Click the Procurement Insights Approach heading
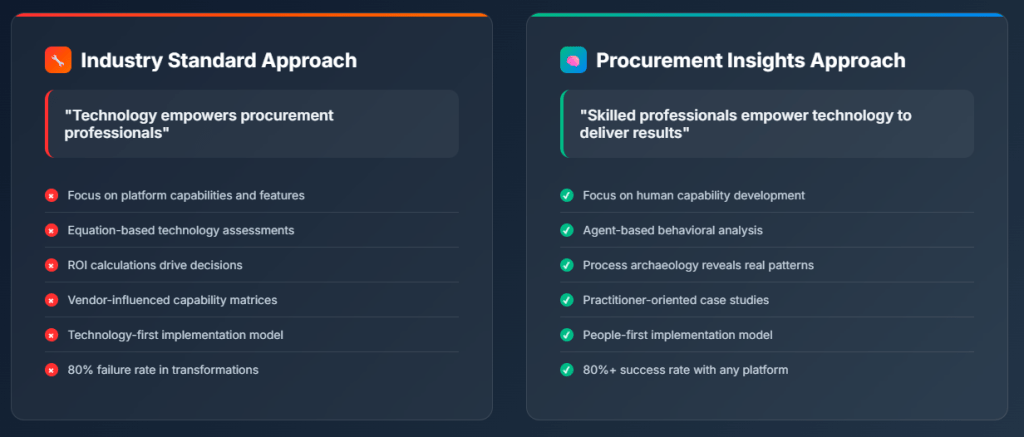 point(750,60)
